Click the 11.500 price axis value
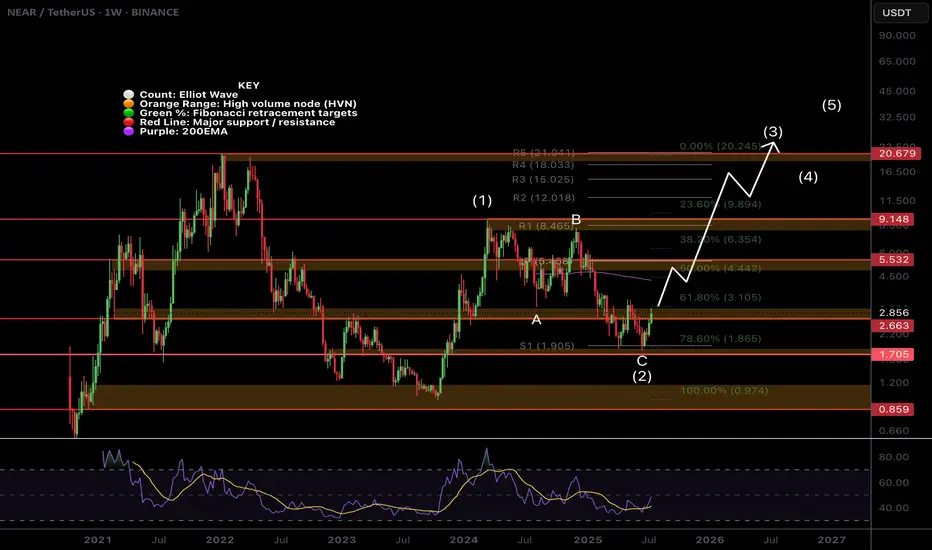The width and height of the screenshot is (932, 550). [x=897, y=201]
